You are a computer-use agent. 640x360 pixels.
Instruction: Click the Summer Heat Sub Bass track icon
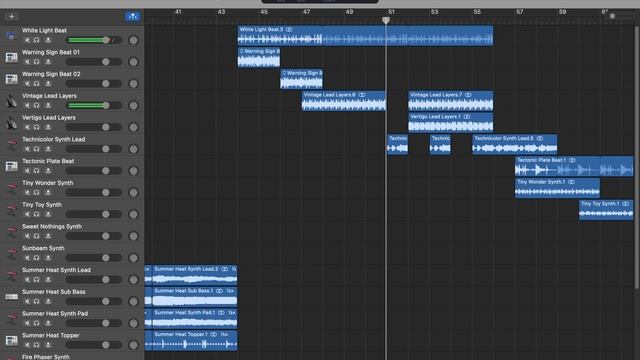11,297
